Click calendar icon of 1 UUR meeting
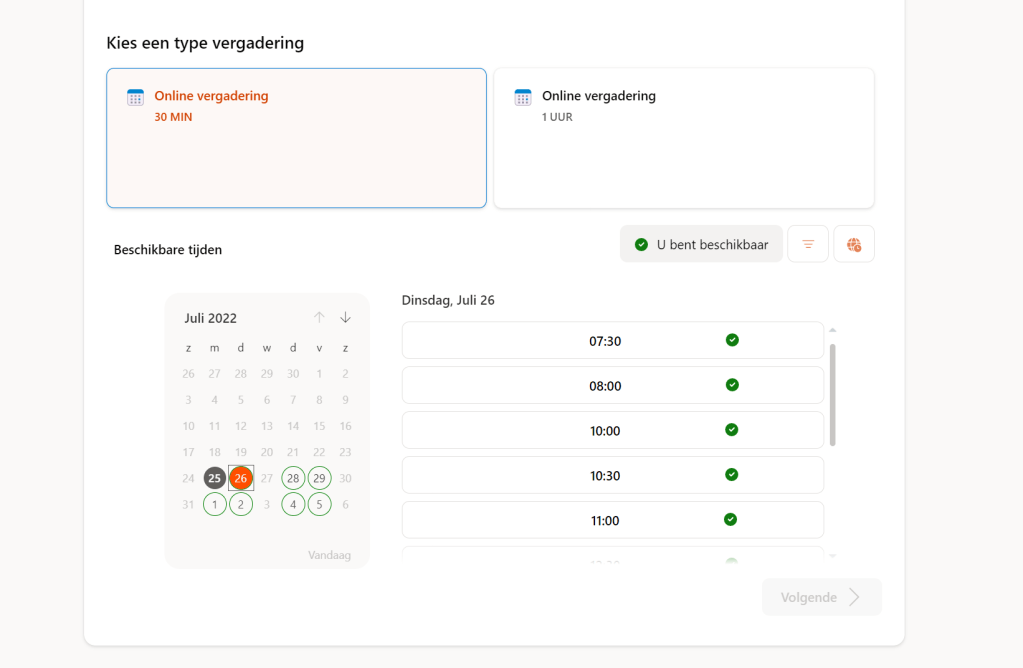 coord(523,97)
